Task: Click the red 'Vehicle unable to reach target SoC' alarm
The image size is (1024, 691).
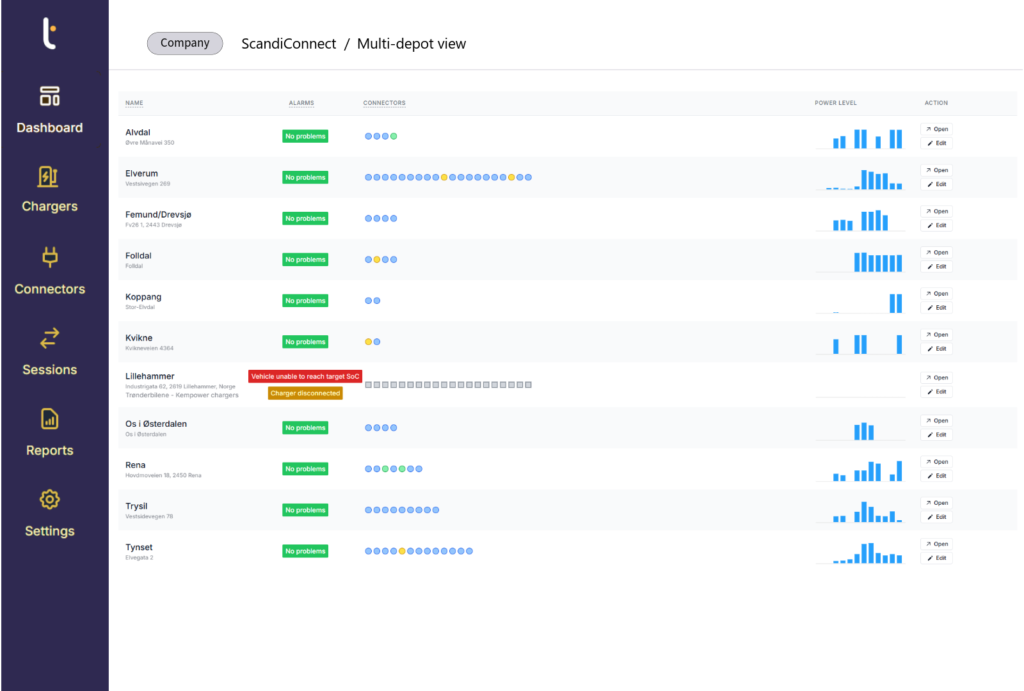Action: tap(305, 376)
